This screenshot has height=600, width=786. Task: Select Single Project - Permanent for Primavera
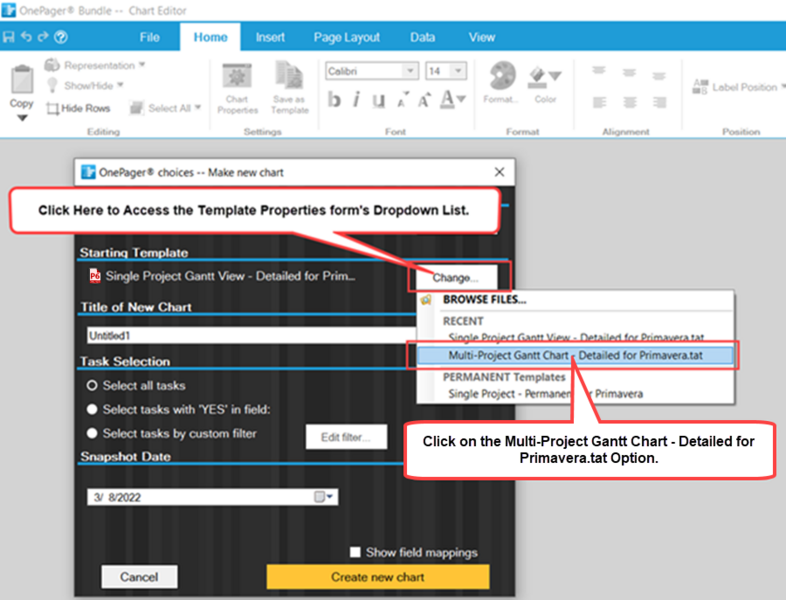pos(545,394)
